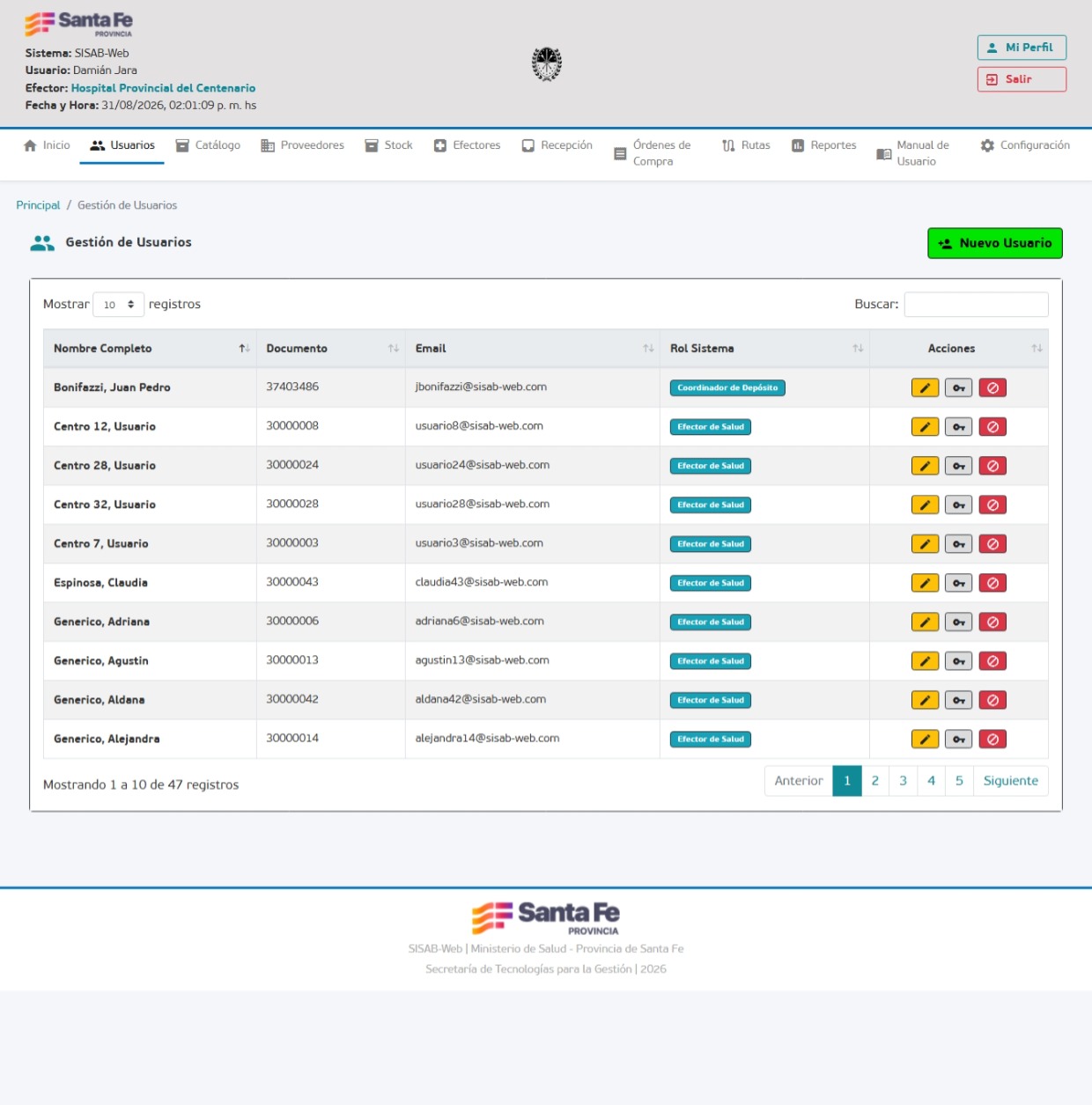Open the Inicio menu item
The width and height of the screenshot is (1092, 1105).
pos(47,145)
